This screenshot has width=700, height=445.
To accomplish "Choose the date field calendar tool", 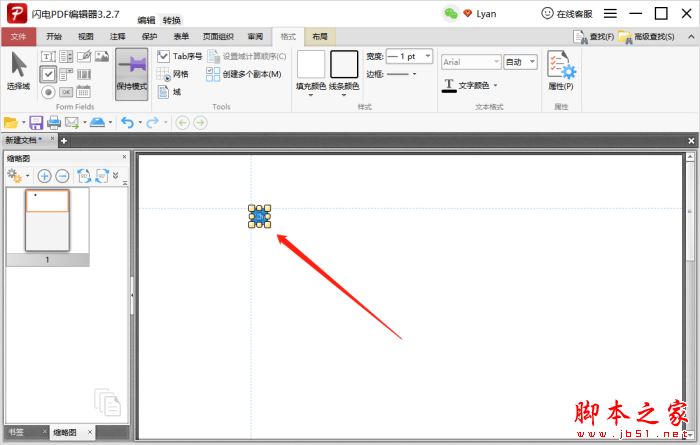I will click(x=84, y=92).
